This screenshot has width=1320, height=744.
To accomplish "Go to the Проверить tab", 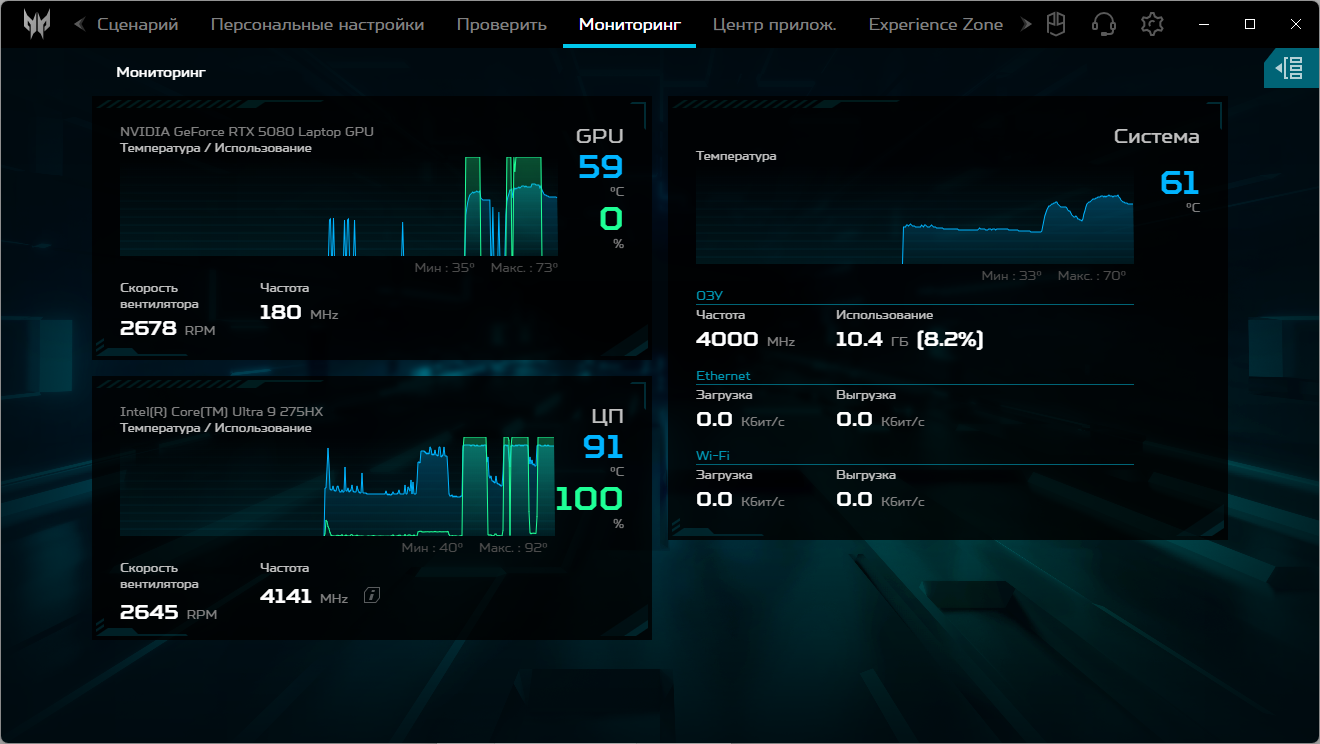I will click(x=502, y=24).
